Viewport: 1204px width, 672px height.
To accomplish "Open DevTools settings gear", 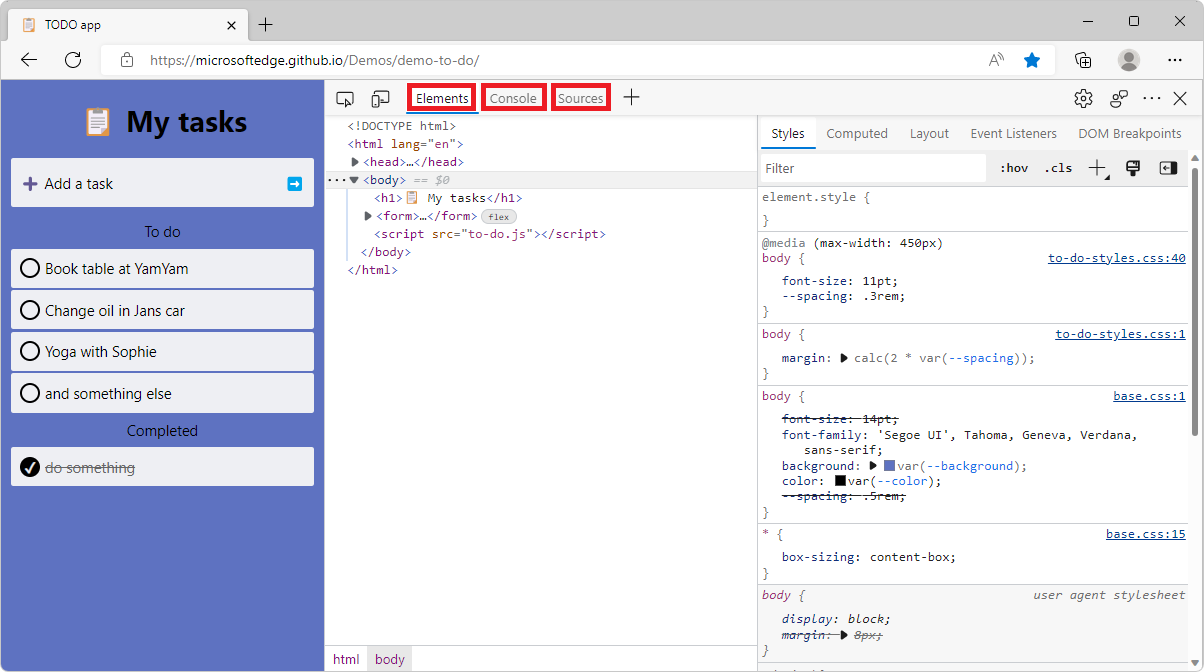I will [x=1083, y=97].
